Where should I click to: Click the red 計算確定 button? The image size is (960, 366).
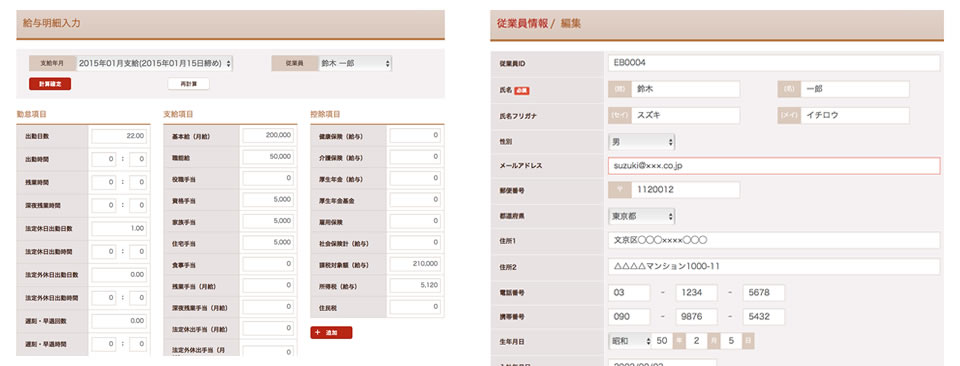pos(50,84)
